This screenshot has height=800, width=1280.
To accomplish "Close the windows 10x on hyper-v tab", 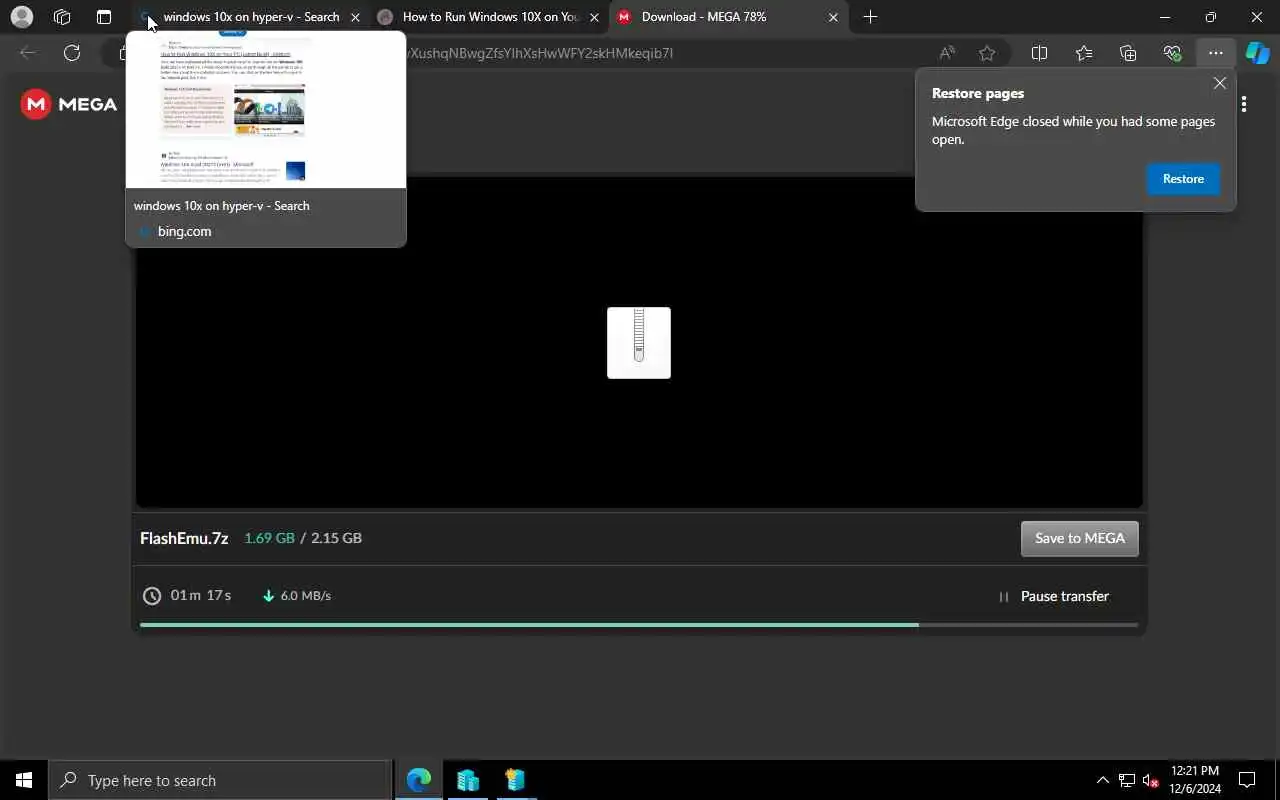I will point(355,17).
